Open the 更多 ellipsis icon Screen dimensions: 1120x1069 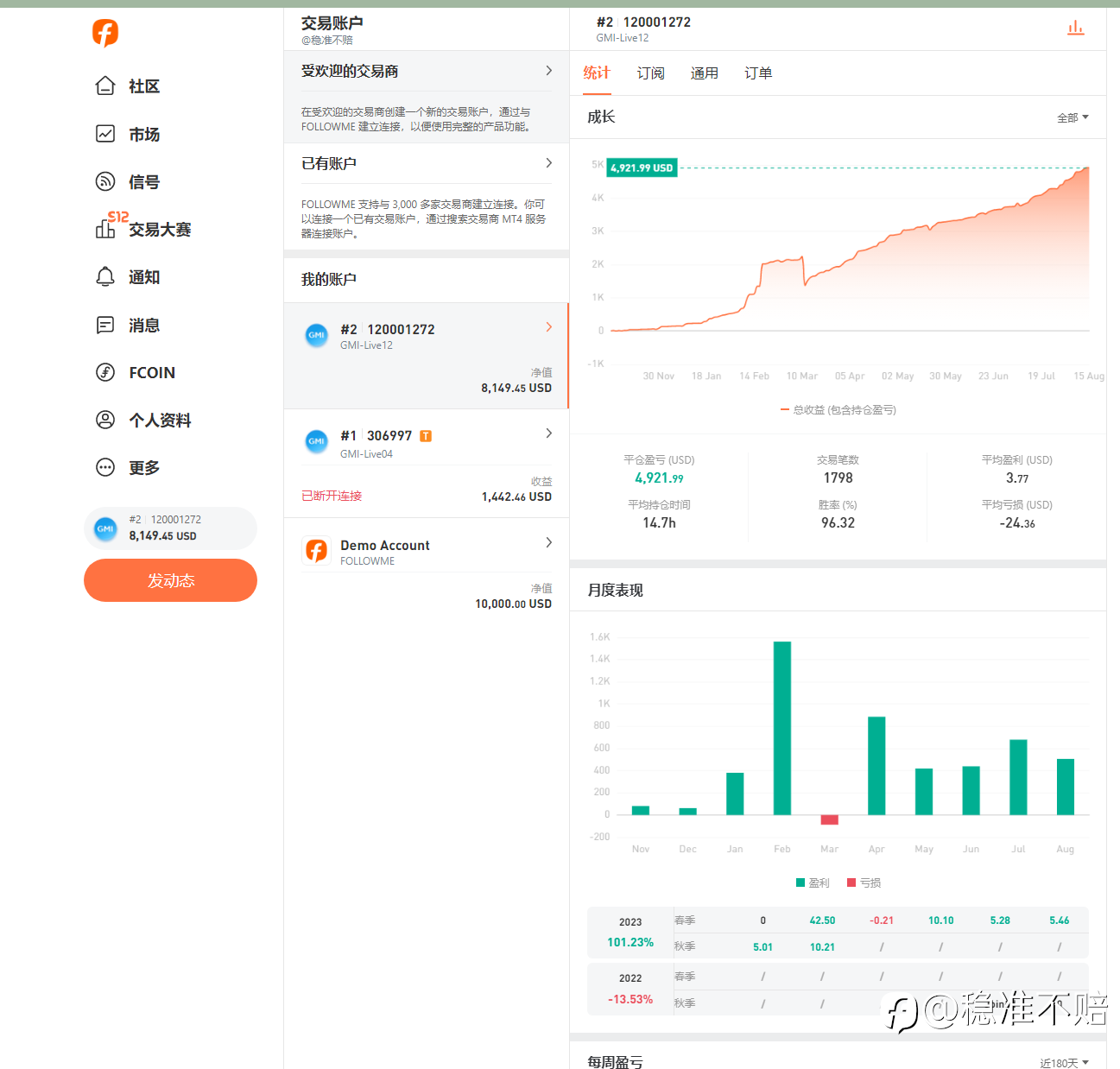(x=105, y=467)
